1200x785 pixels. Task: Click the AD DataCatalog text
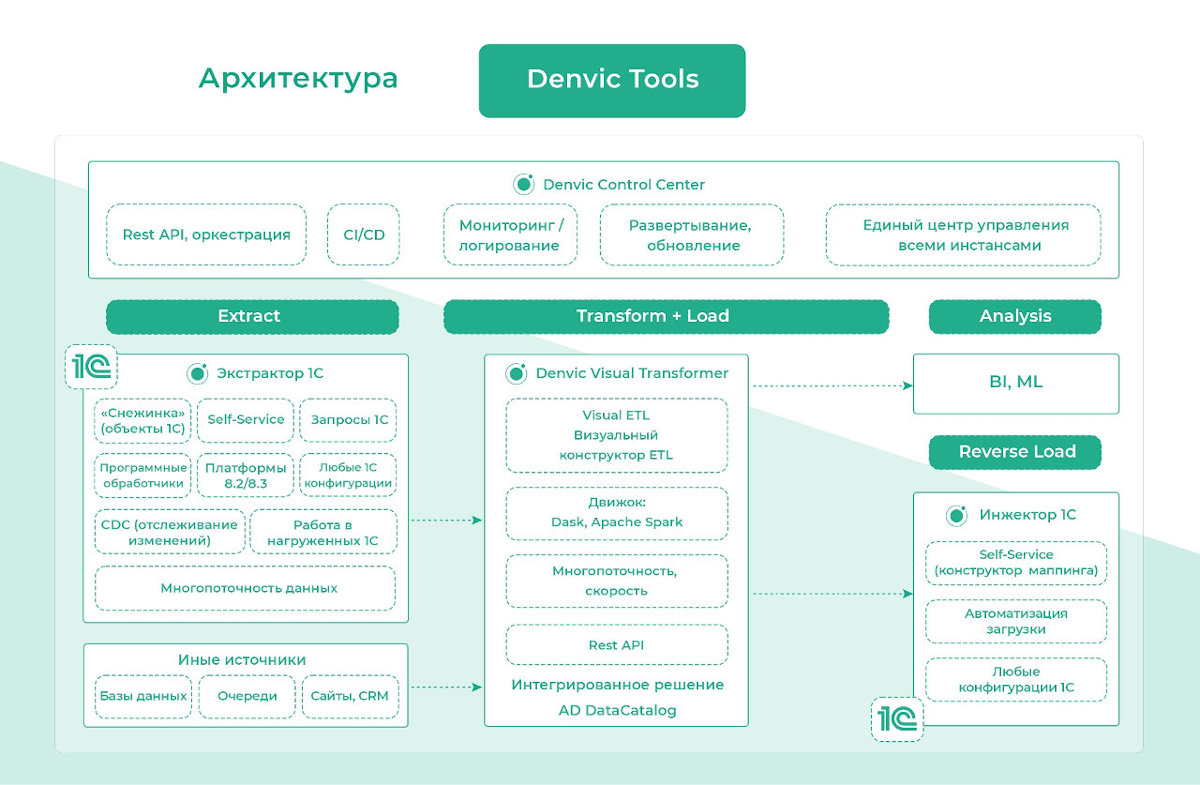click(x=617, y=711)
